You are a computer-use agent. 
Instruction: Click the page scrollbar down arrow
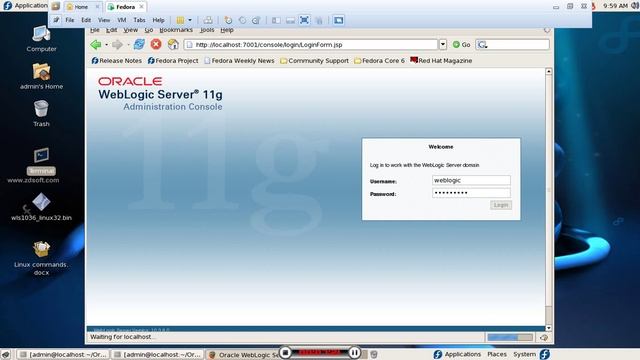tap(549, 328)
